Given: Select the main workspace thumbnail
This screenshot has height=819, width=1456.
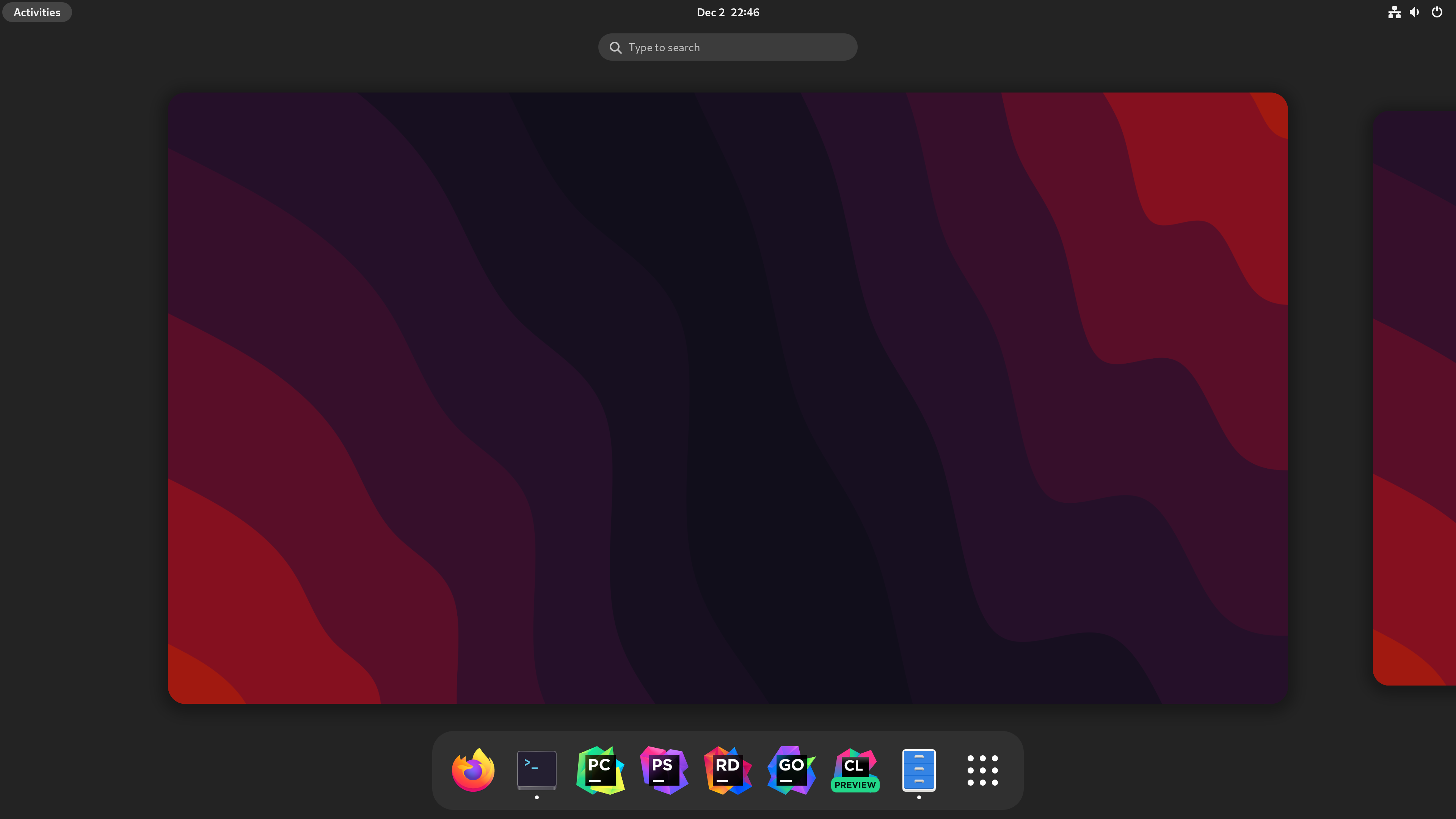Looking at the screenshot, I should [728, 398].
